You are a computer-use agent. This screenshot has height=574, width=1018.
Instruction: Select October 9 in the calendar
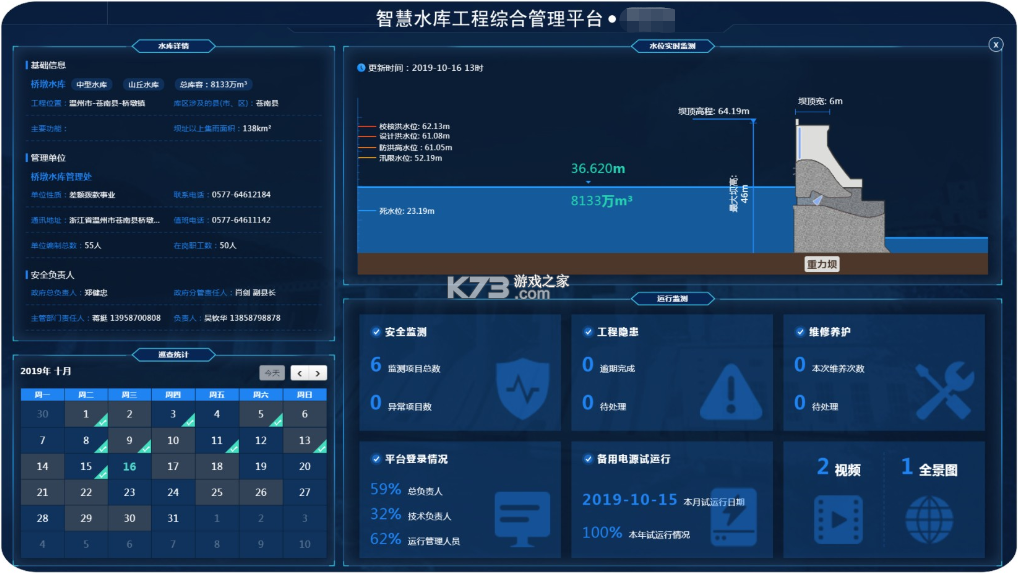(129, 440)
